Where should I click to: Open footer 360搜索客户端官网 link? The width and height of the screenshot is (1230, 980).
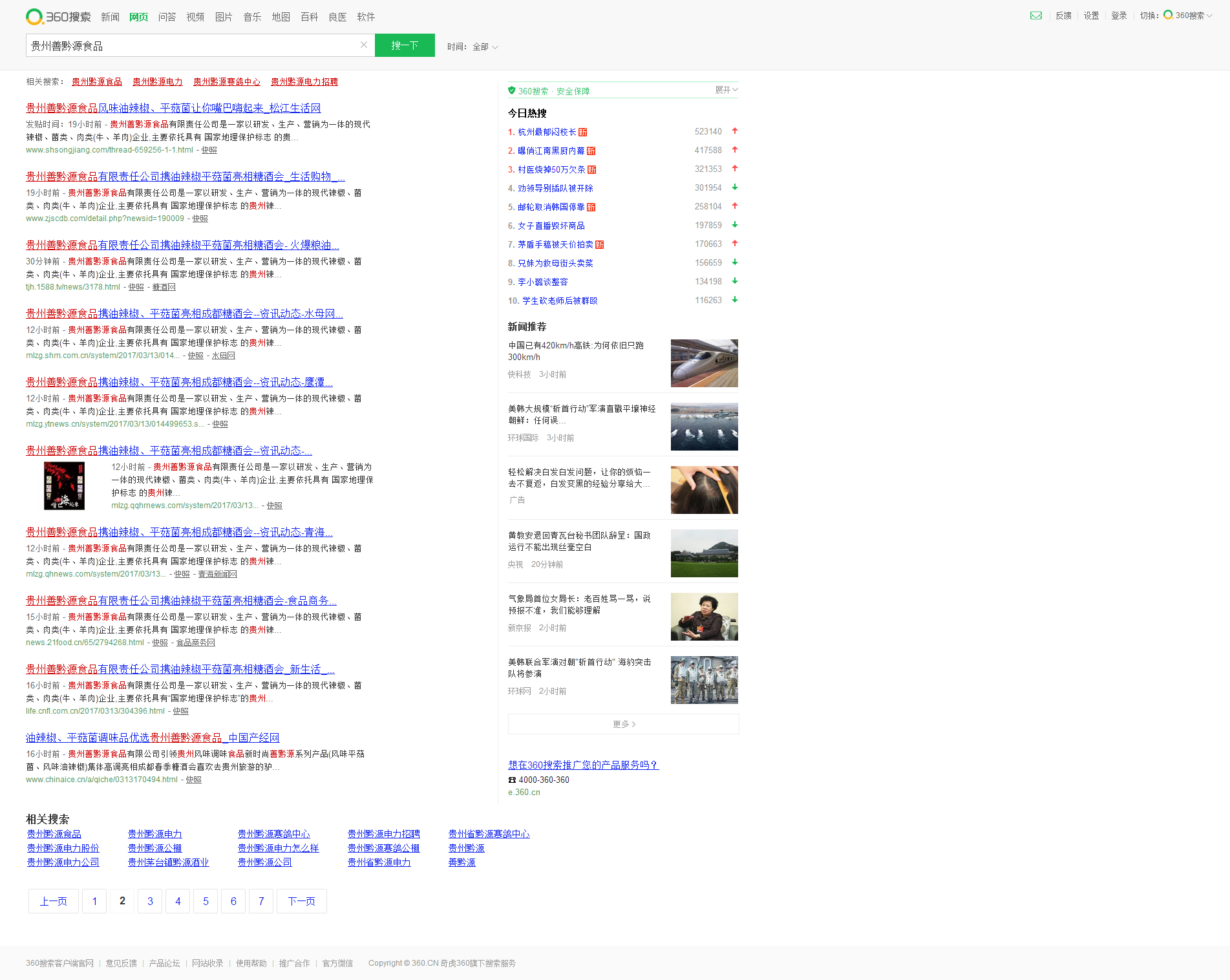click(x=59, y=963)
